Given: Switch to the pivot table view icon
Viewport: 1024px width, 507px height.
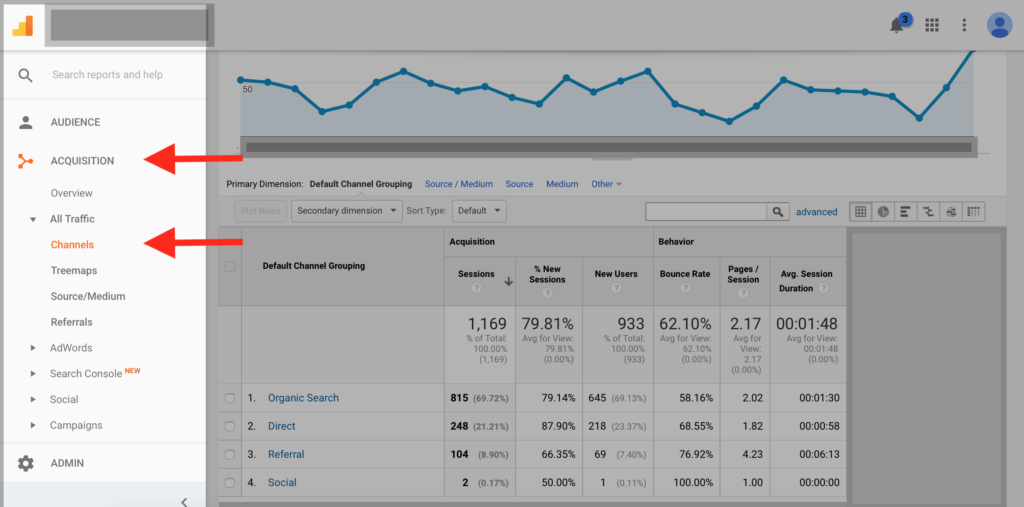Looking at the screenshot, I should click(973, 212).
